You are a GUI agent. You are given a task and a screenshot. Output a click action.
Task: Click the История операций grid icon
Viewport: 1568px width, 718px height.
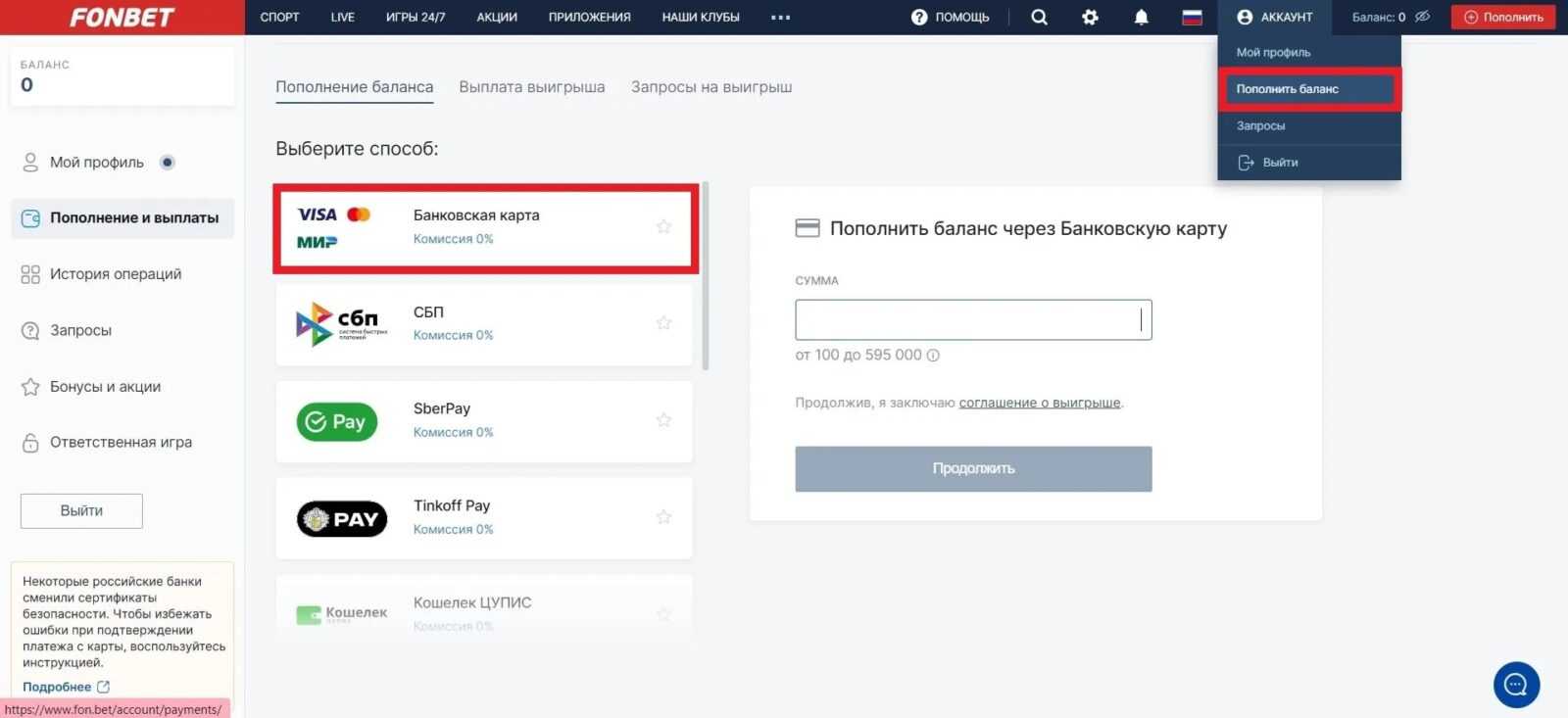click(x=30, y=274)
